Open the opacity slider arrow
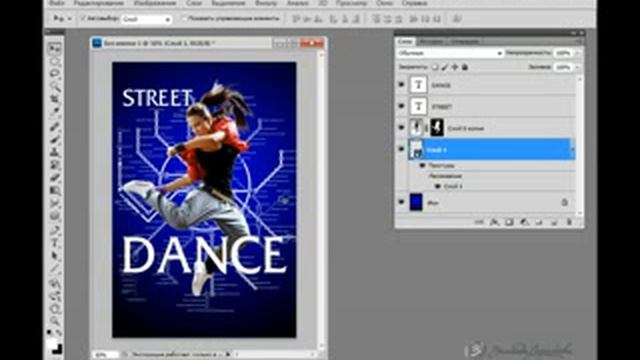Image resolution: width=640 pixels, height=360 pixels. (578, 53)
